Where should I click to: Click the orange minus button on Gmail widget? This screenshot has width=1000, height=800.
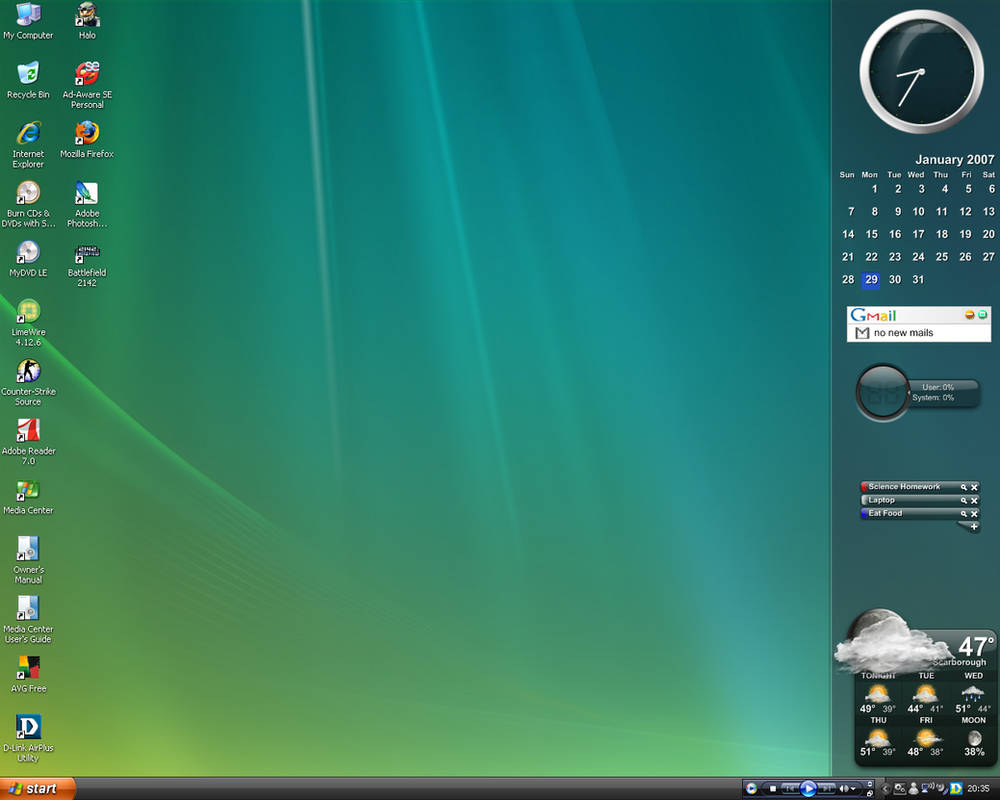(969, 315)
